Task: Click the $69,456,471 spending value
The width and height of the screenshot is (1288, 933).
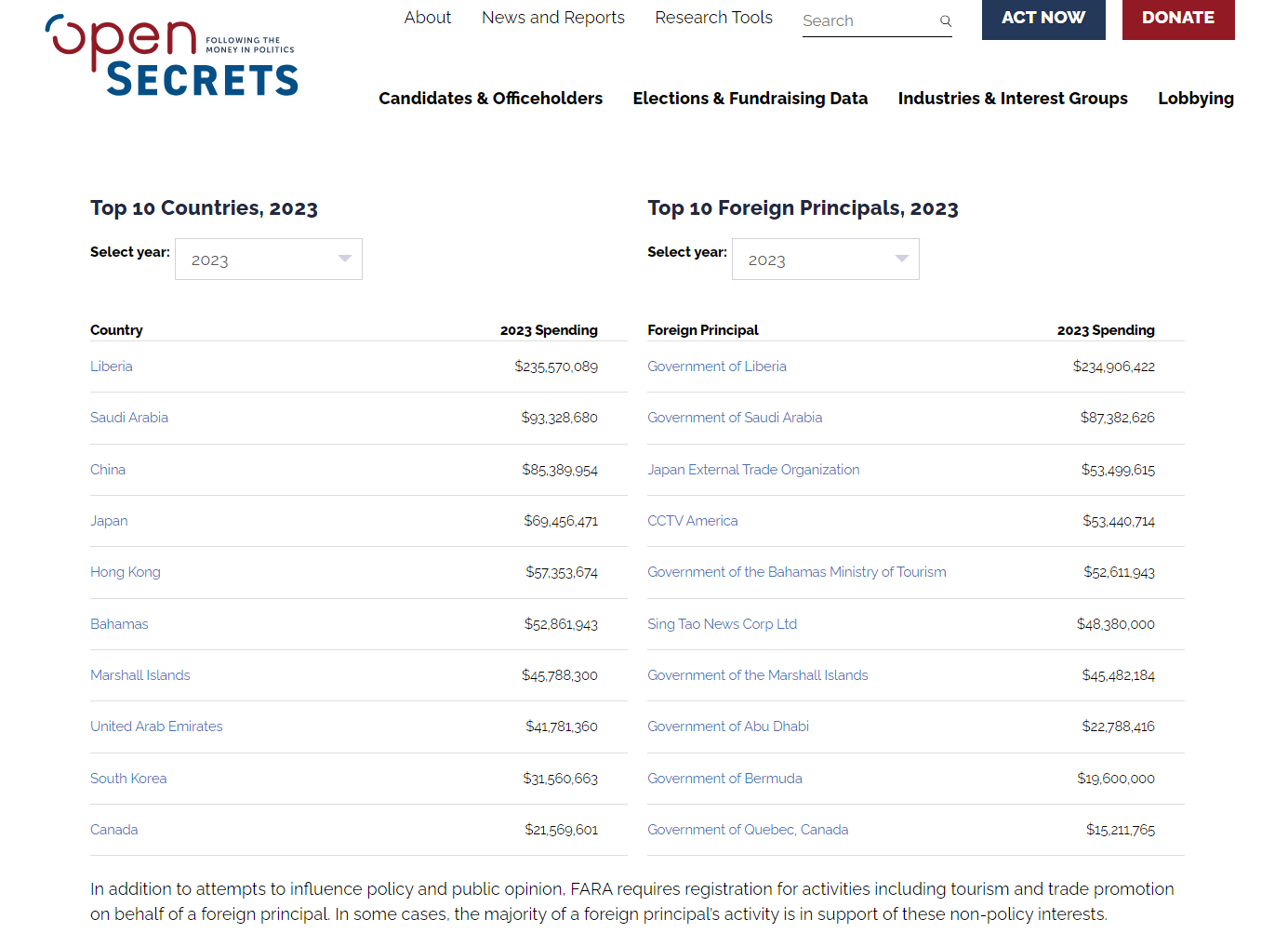Action: (x=561, y=521)
